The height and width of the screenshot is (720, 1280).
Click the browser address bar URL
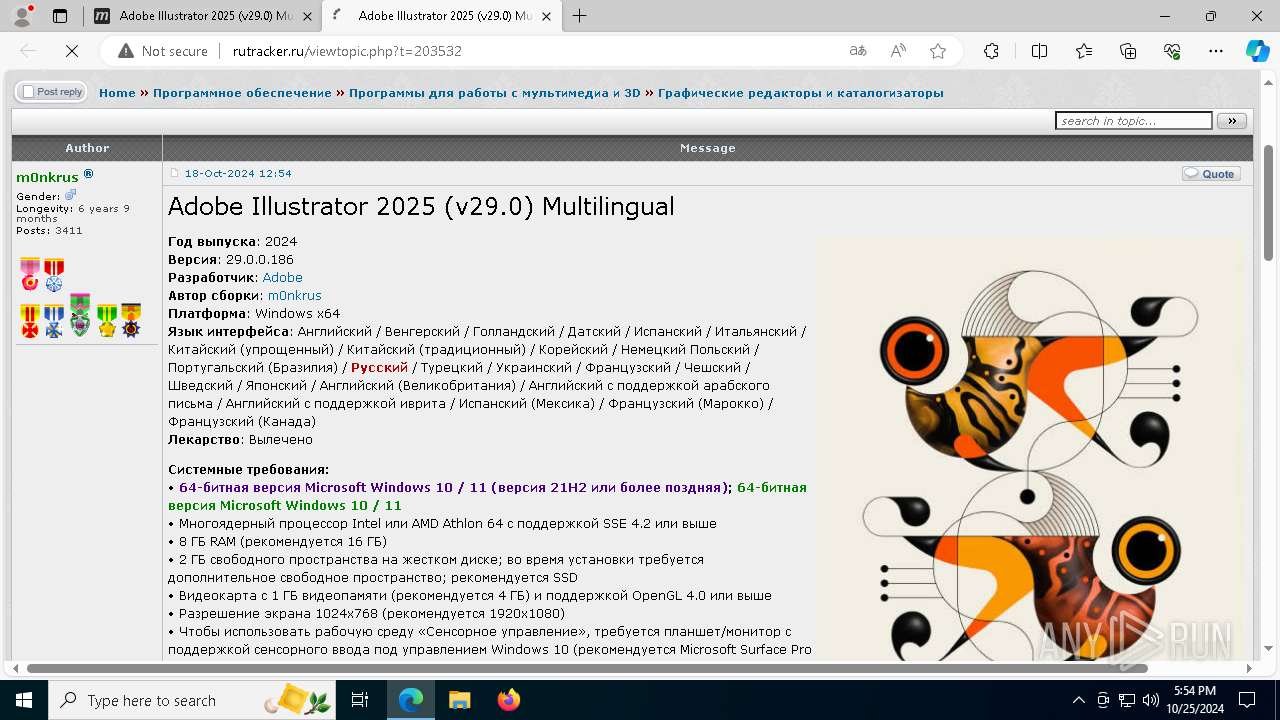click(347, 51)
